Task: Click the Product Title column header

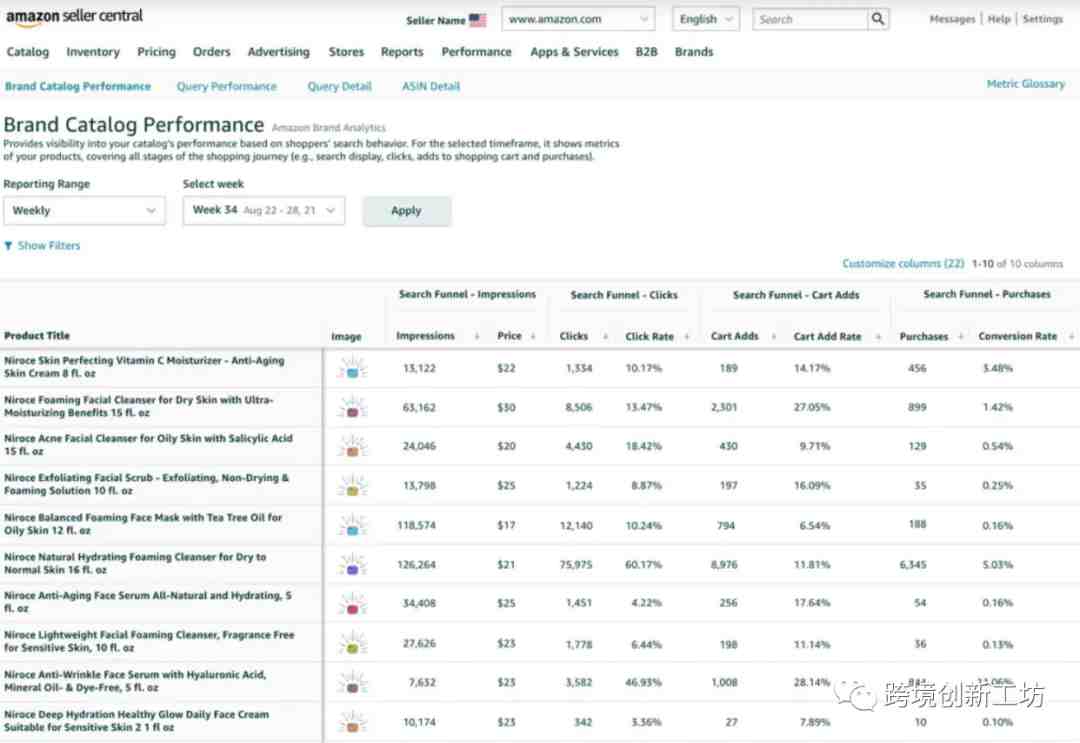Action: (x=37, y=336)
